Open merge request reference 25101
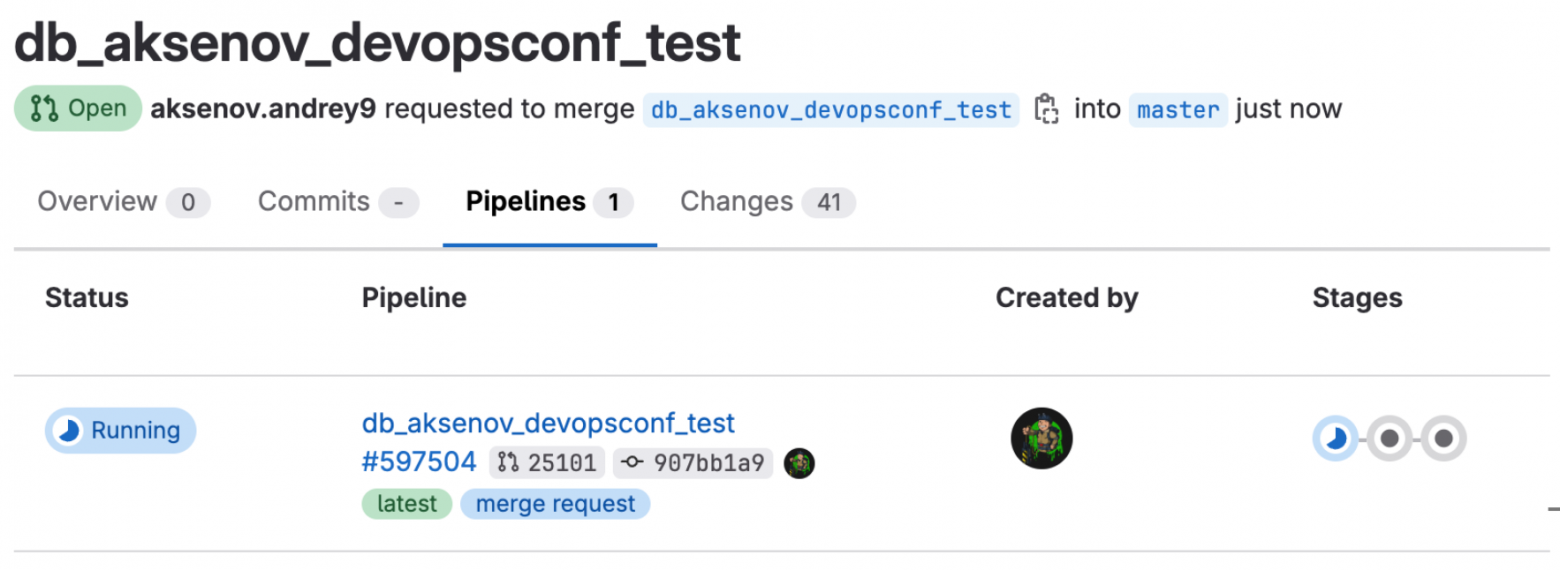 pyautogui.click(x=549, y=463)
